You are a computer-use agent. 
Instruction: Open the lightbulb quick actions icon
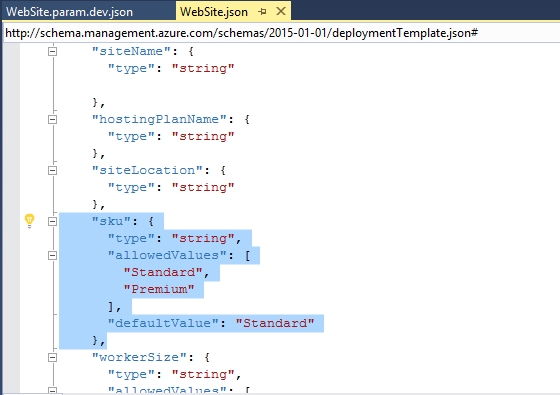pos(29,220)
